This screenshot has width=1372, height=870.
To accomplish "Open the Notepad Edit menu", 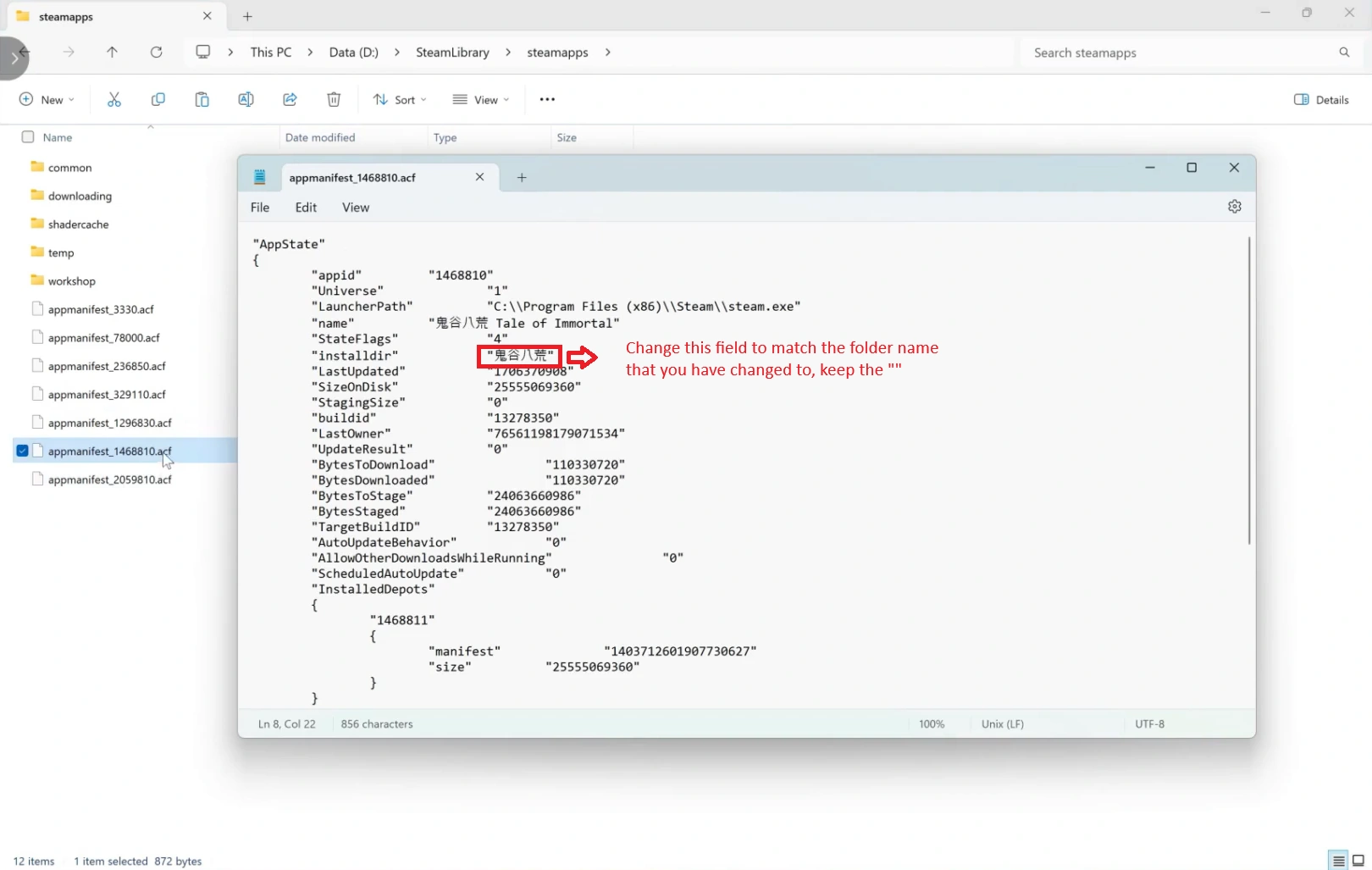I will pos(306,208).
